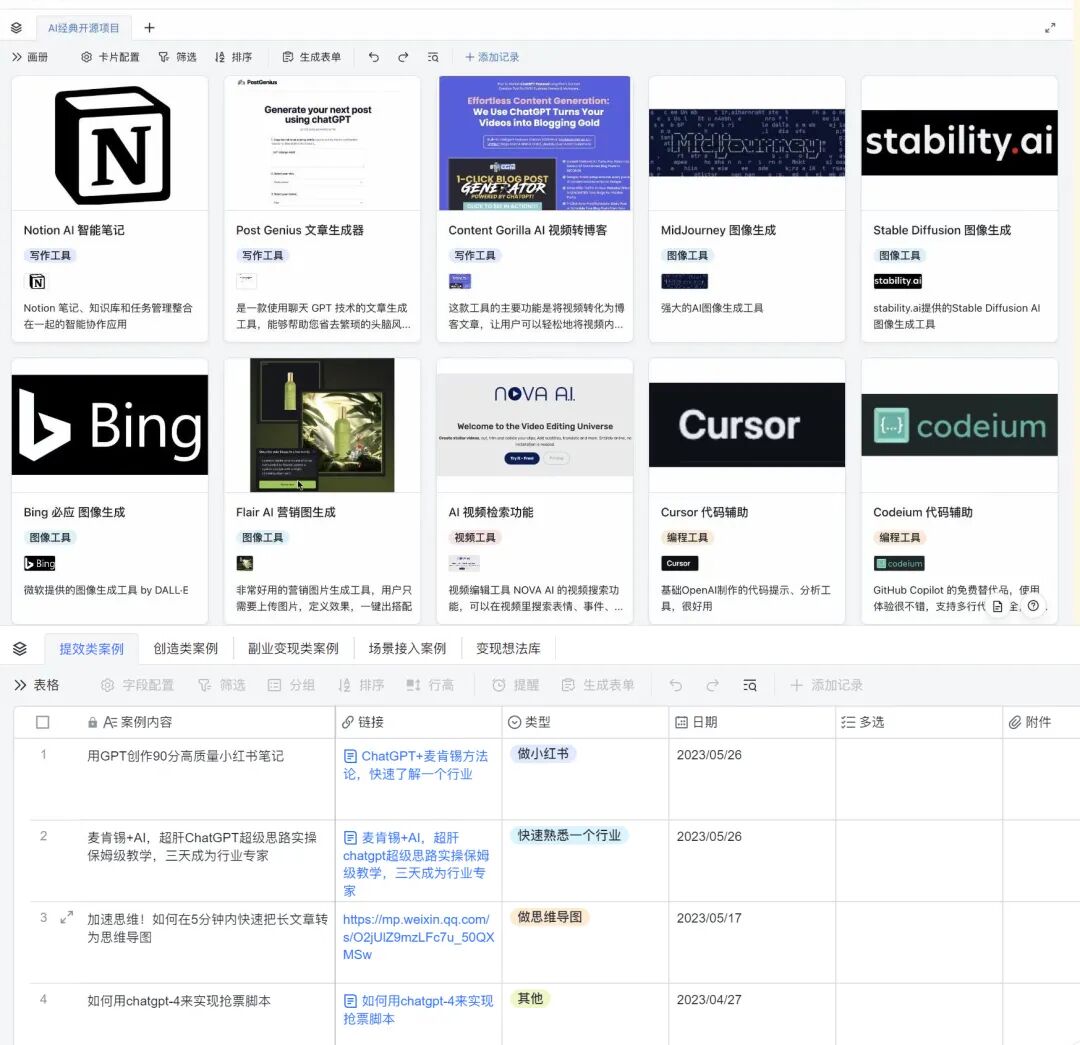This screenshot has width=1080, height=1045.
Task: Tick the select-all checkbox in table header
Action: [x=43, y=722]
